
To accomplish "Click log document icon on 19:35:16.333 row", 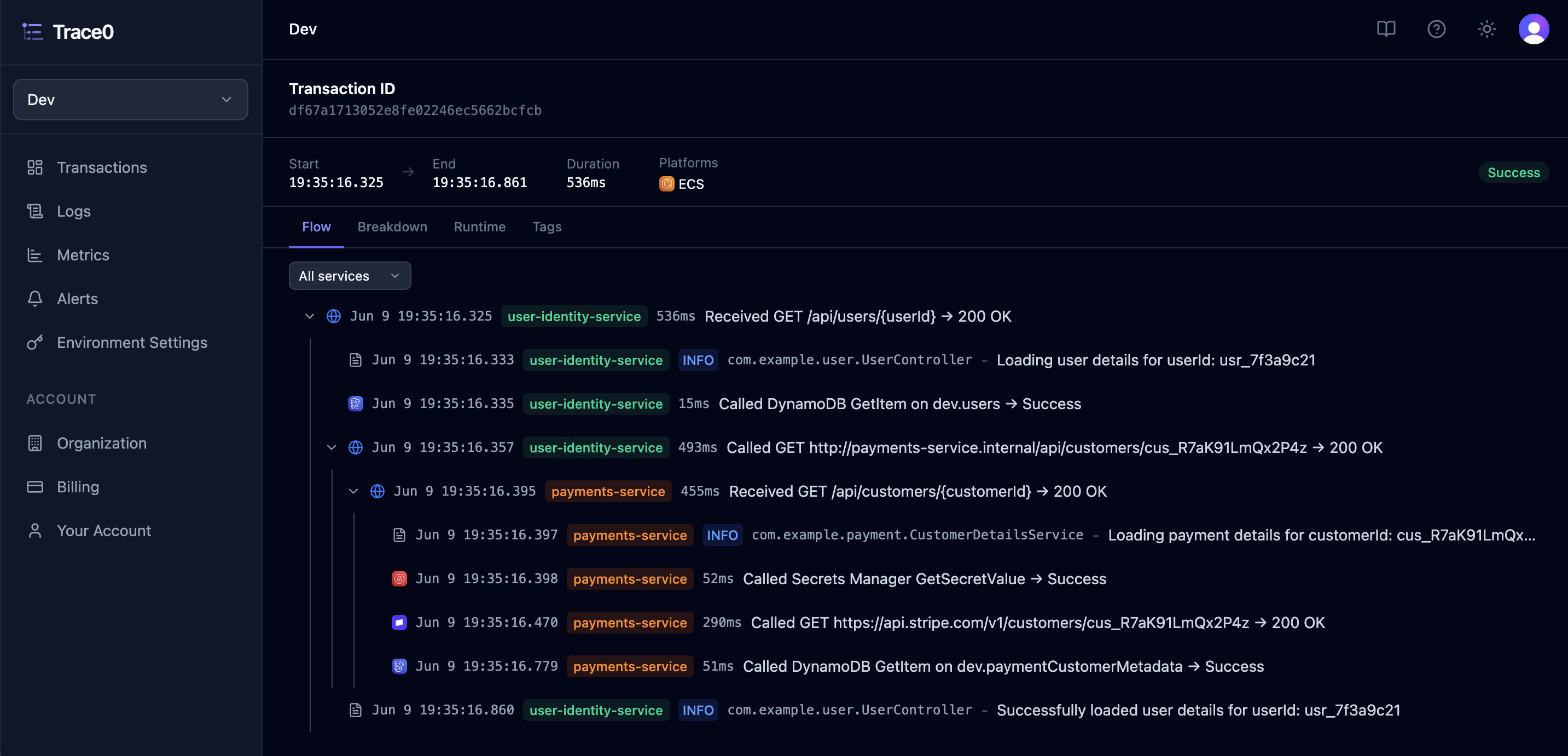I will (356, 360).
